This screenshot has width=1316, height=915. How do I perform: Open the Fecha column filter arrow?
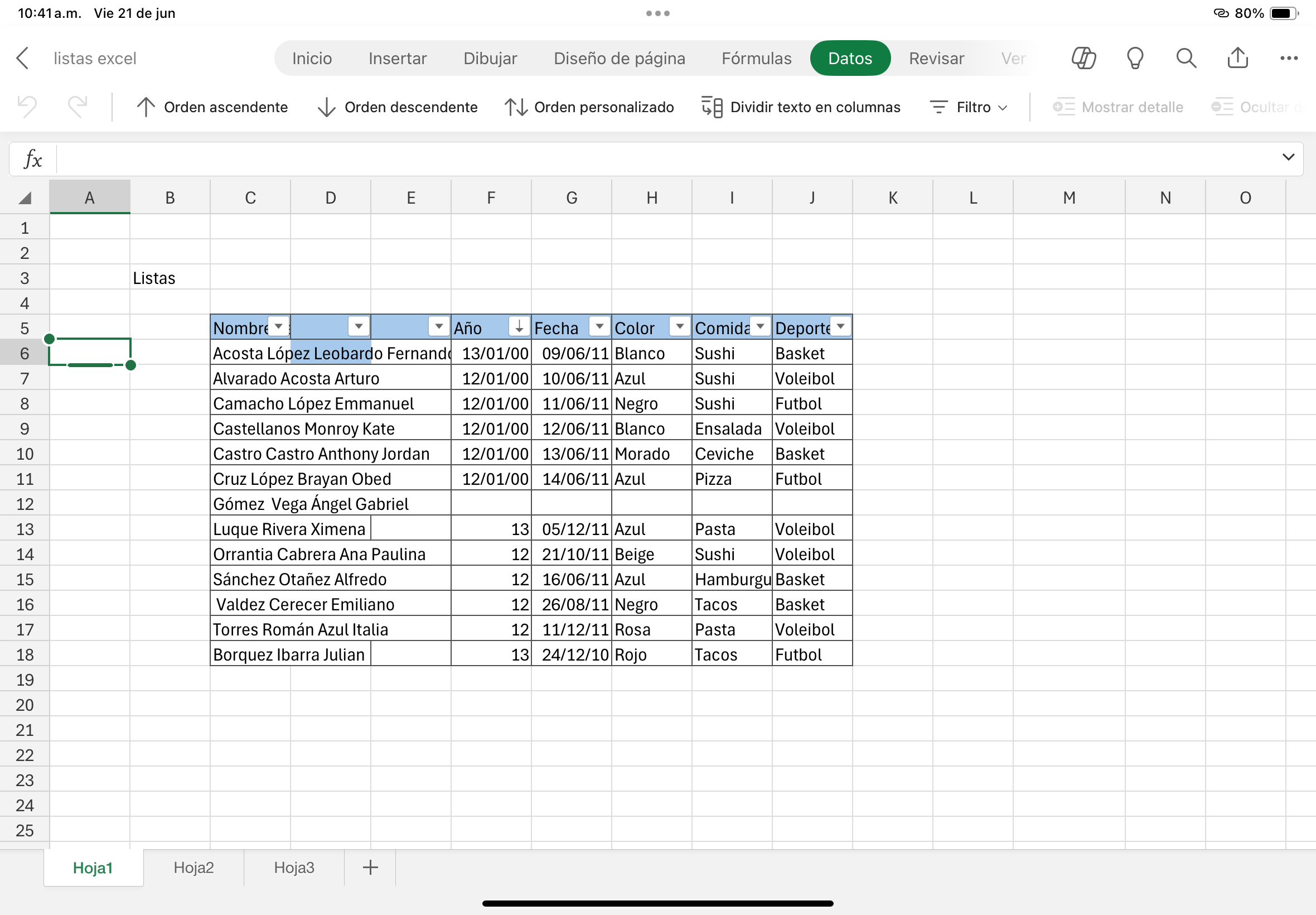[x=599, y=327]
